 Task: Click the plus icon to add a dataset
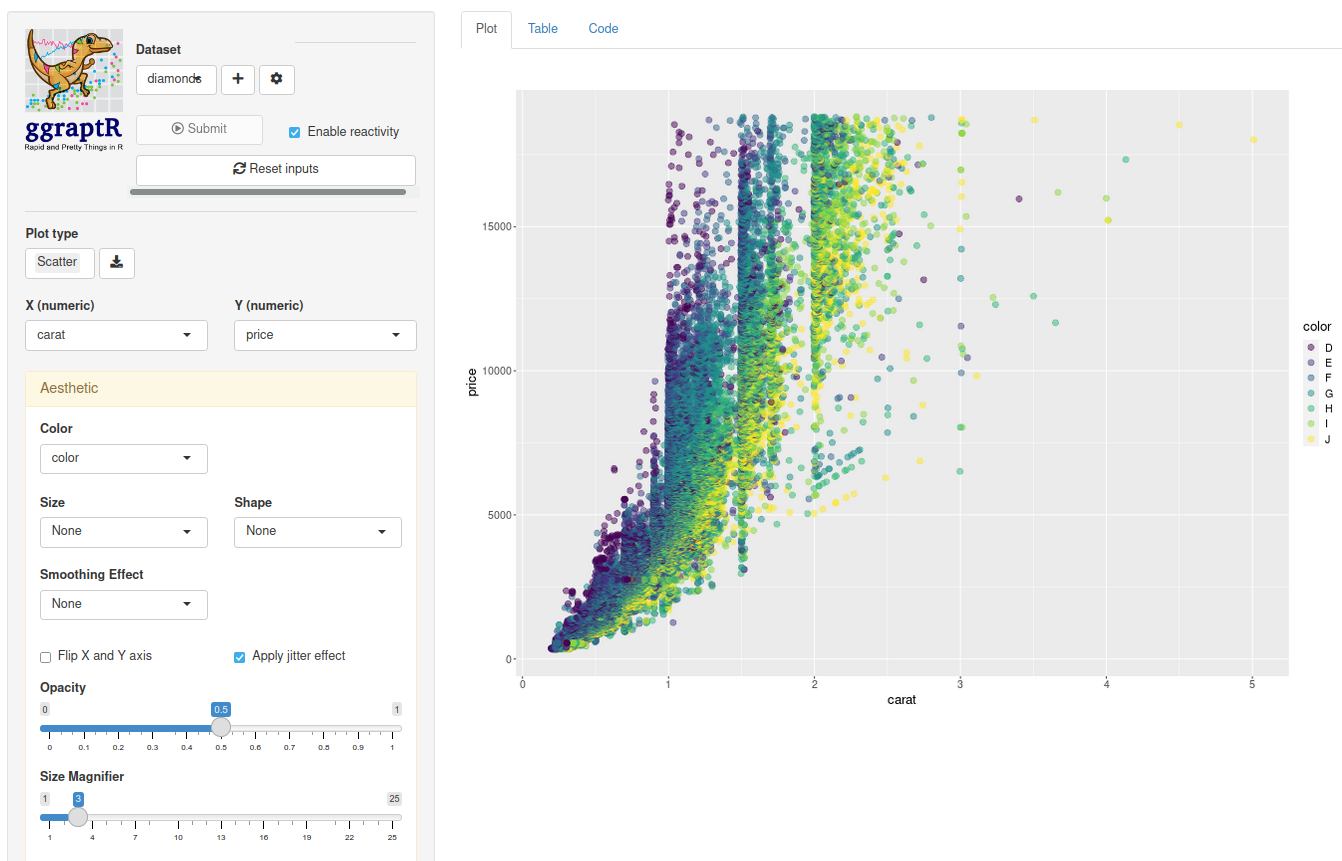237,79
